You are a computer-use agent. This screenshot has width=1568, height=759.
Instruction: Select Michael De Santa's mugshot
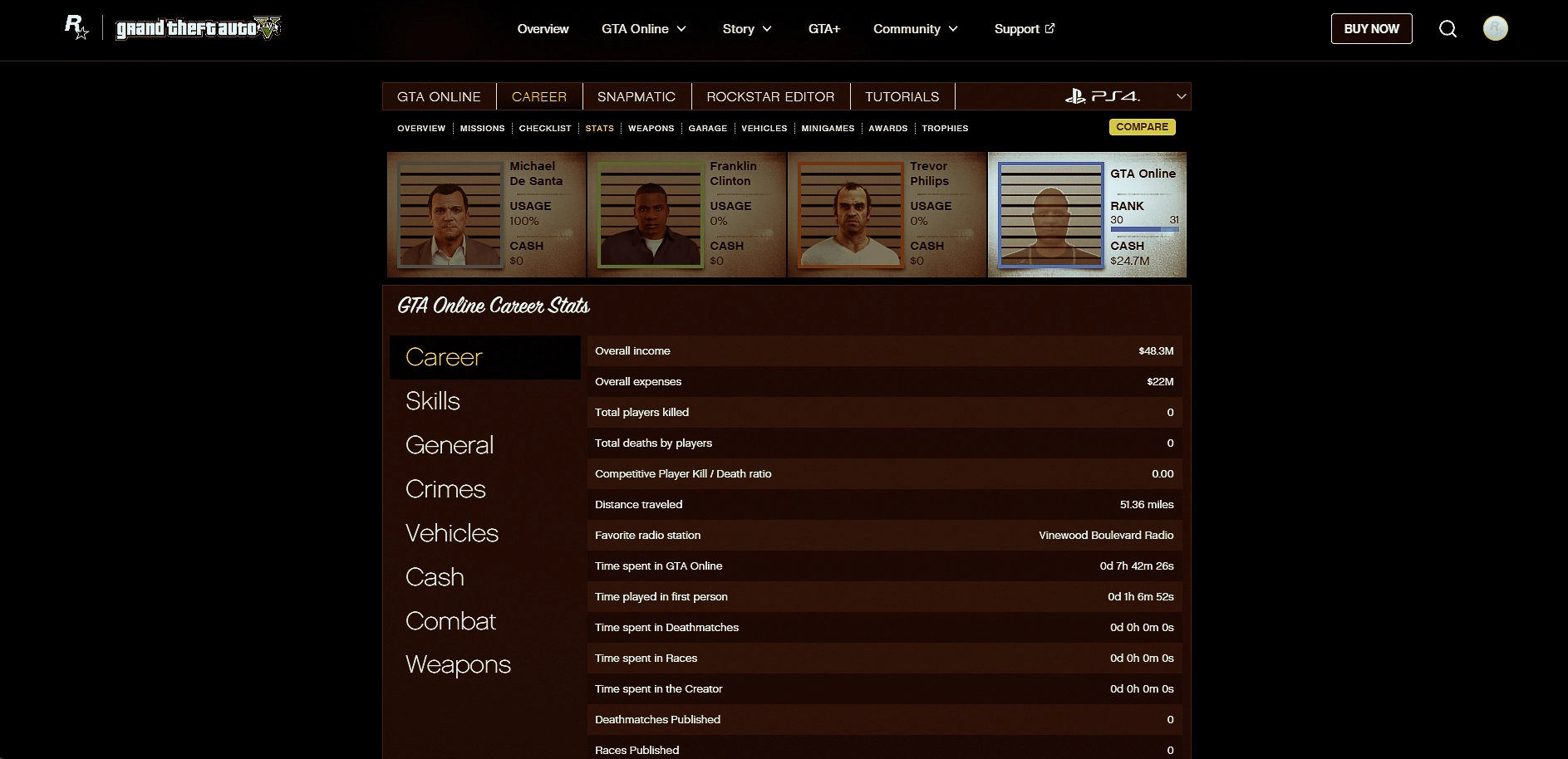coord(450,214)
